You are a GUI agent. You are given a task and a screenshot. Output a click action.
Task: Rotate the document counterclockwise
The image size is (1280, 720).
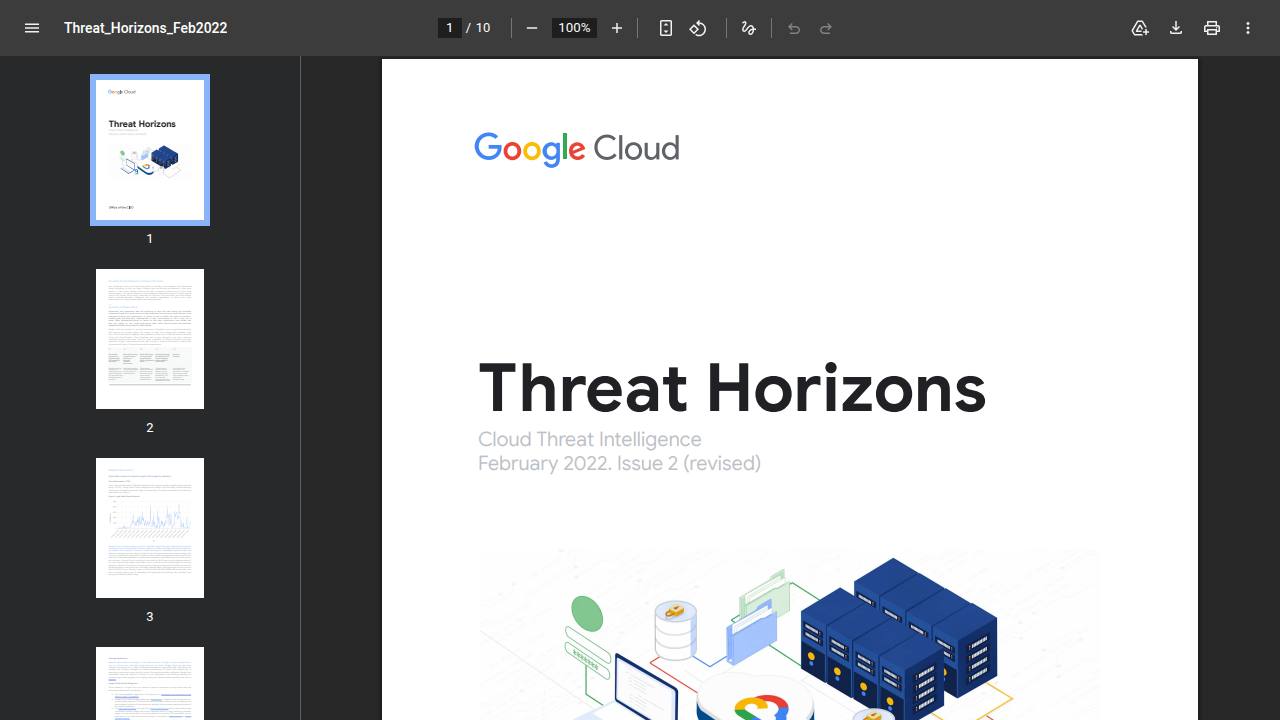click(x=698, y=28)
